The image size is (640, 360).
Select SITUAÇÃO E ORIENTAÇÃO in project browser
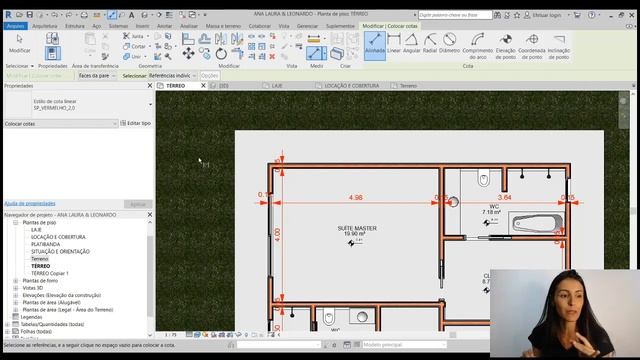pos(60,251)
